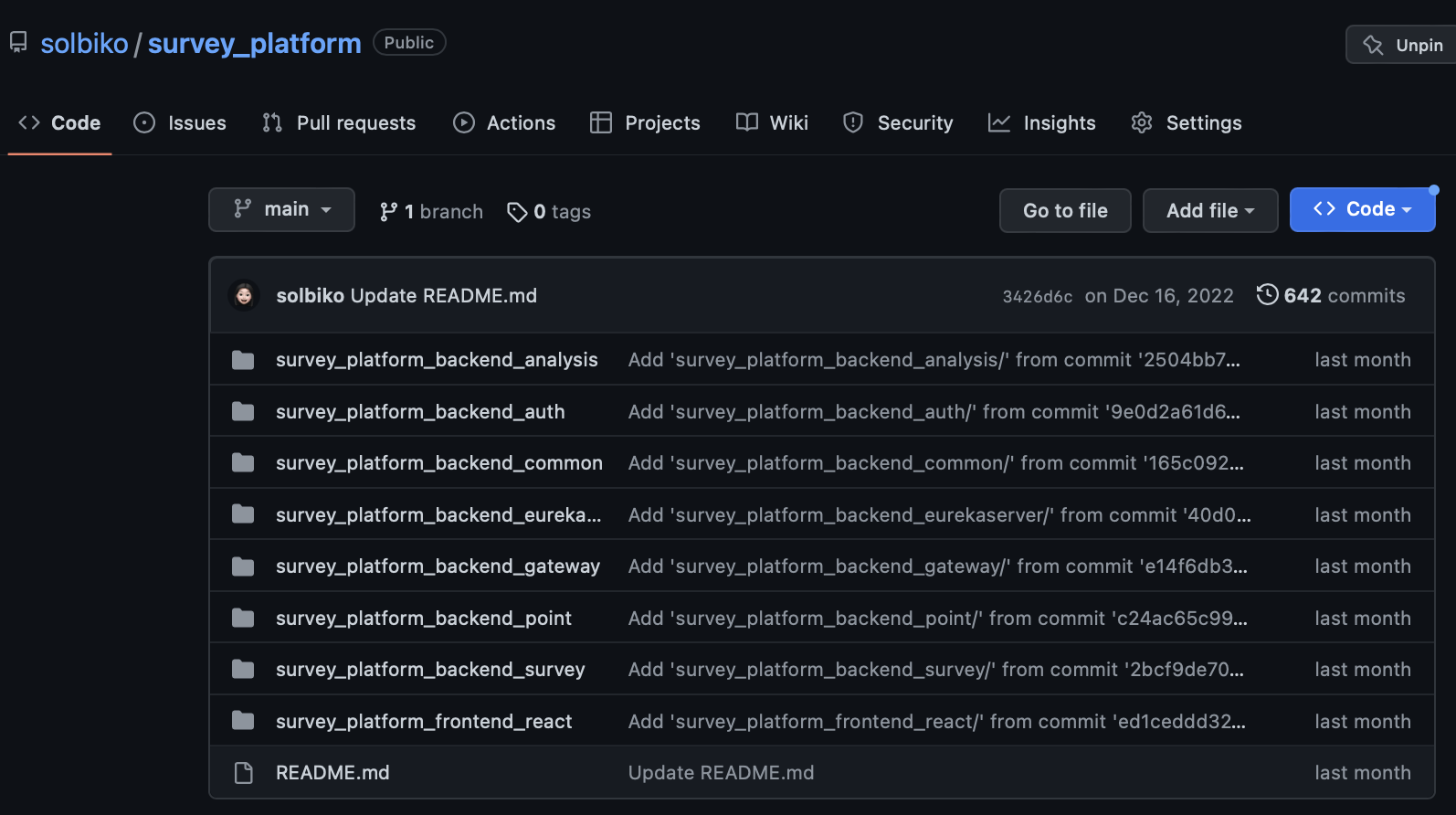The image size is (1456, 815).
Task: Open commit hash 3426d6c
Action: click(1038, 297)
